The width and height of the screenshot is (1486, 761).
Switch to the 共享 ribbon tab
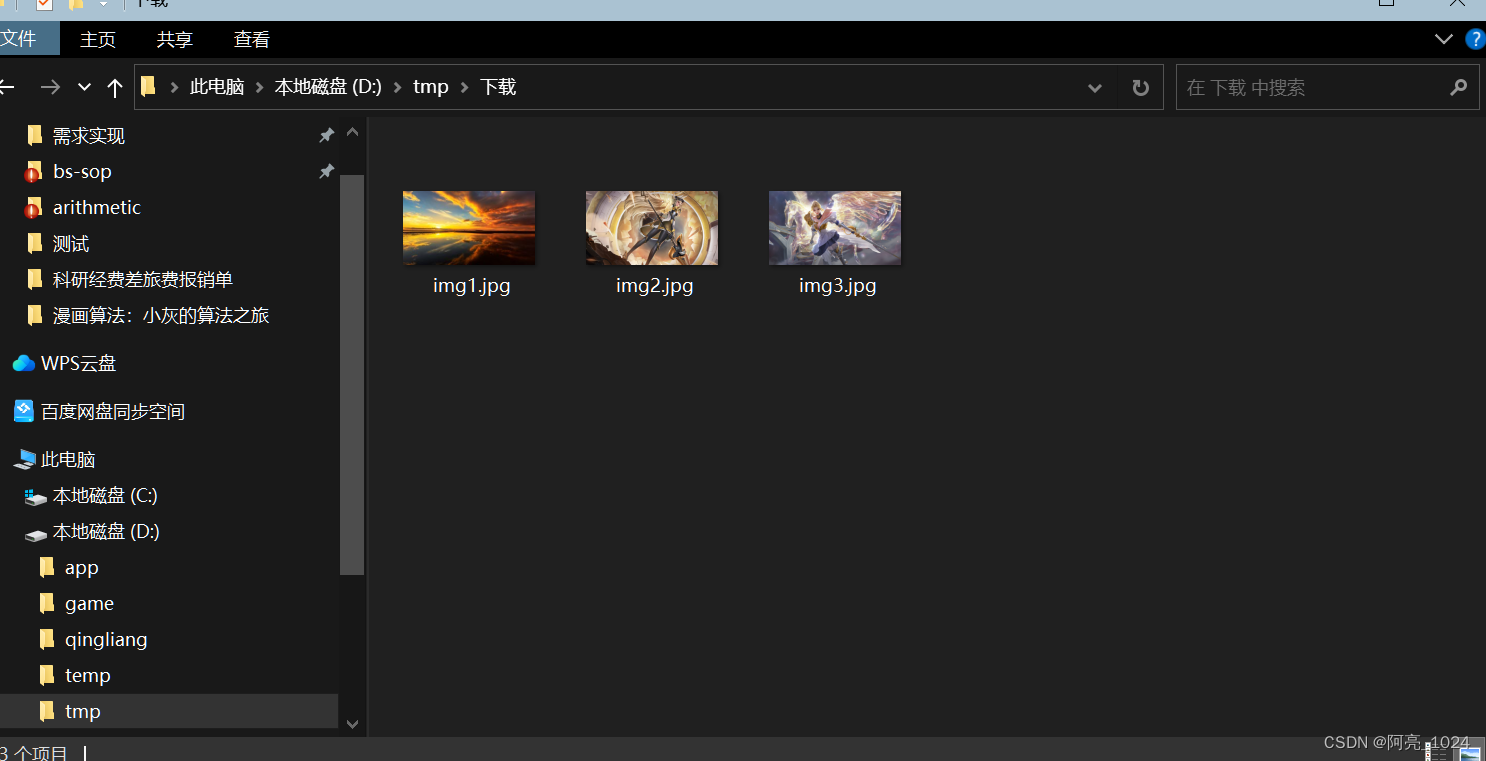(175, 39)
